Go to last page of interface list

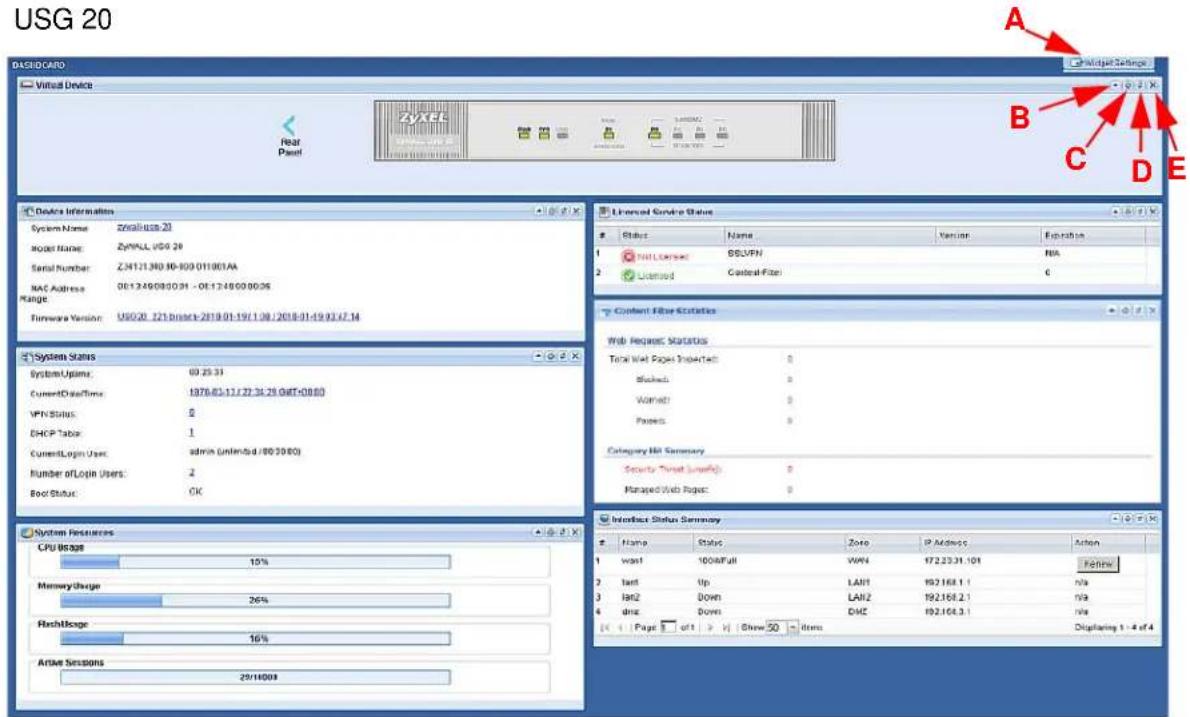pyautogui.click(x=726, y=627)
